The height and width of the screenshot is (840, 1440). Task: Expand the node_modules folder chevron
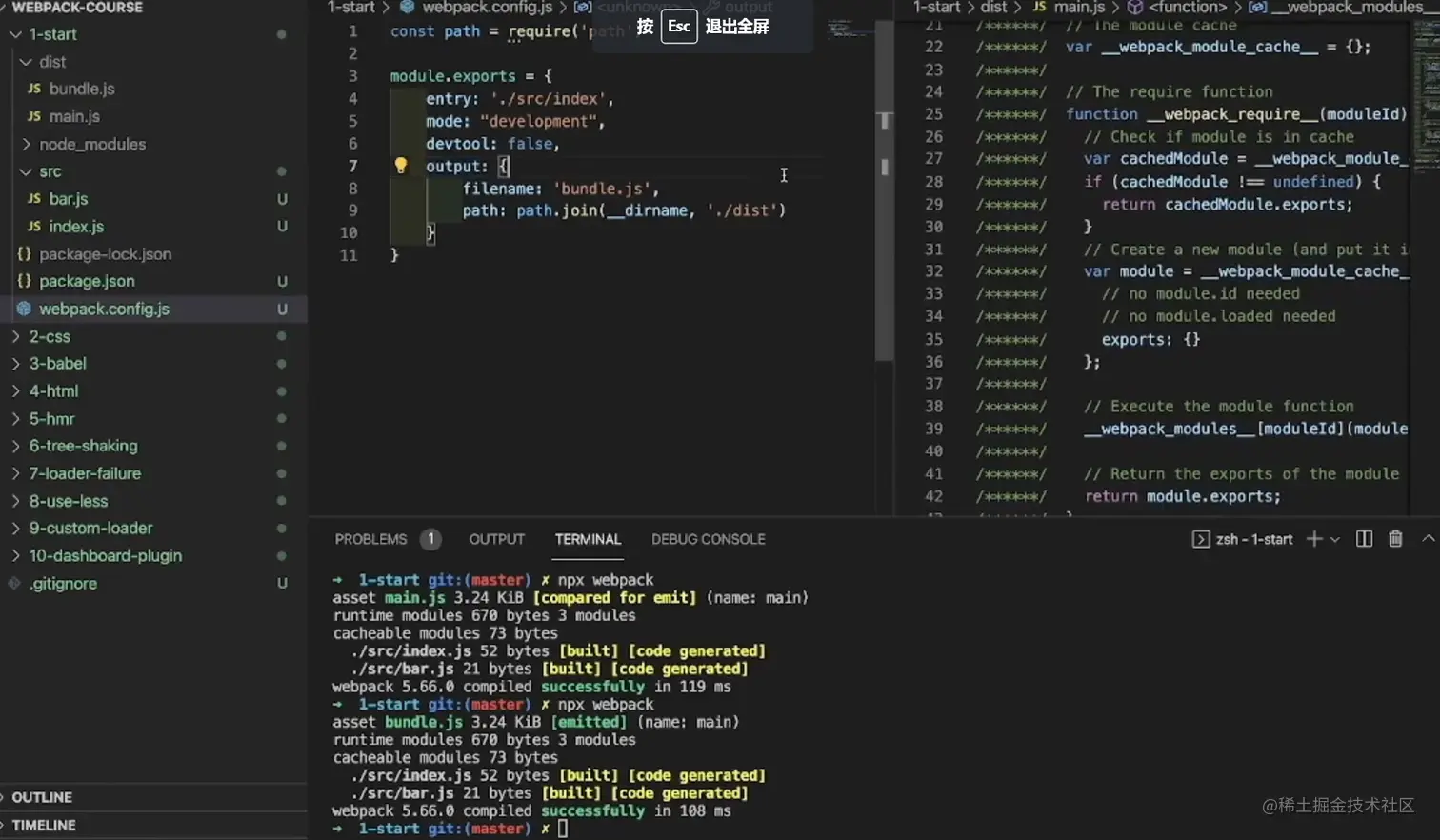26,145
